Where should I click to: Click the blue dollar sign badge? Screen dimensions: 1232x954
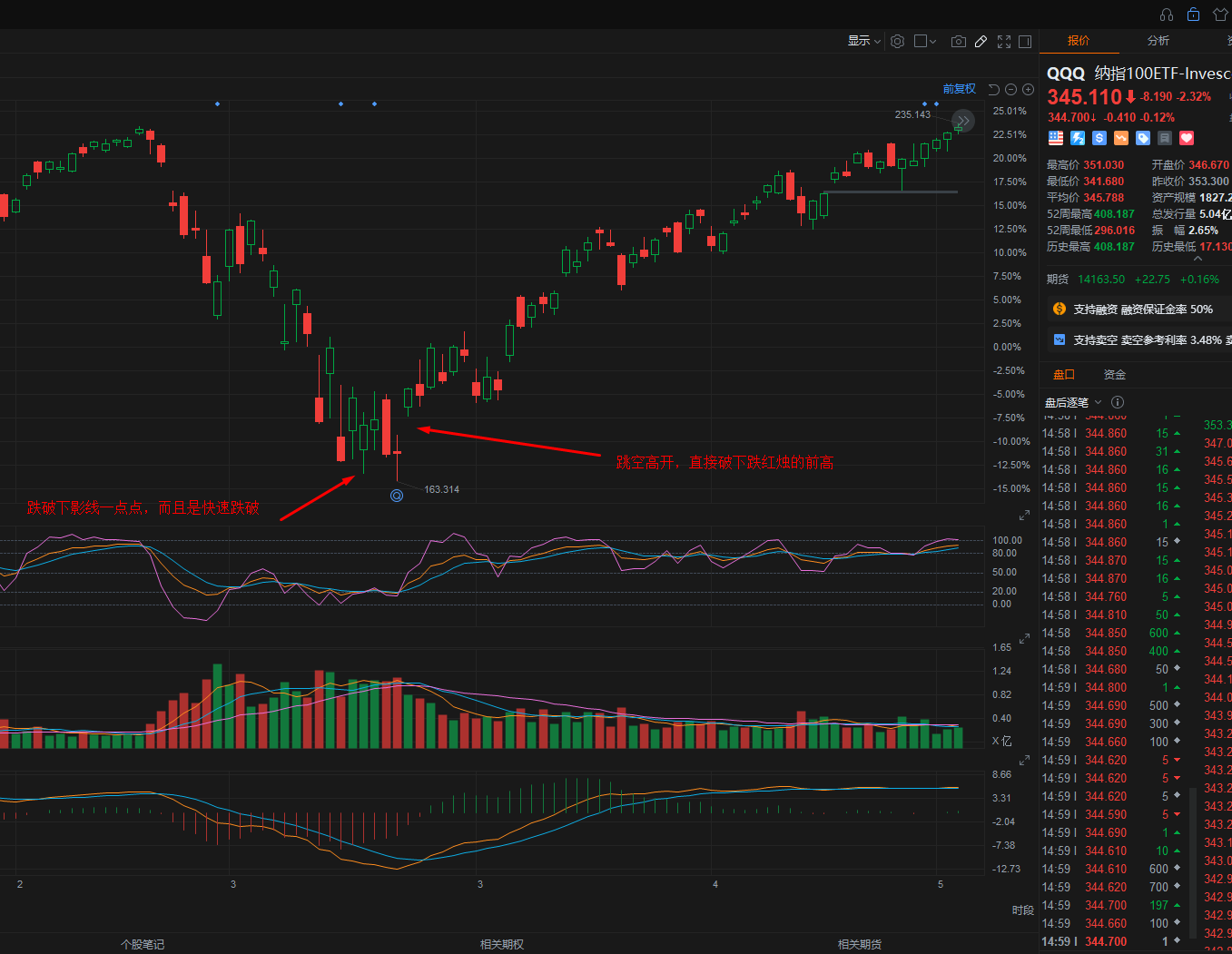(x=1099, y=138)
